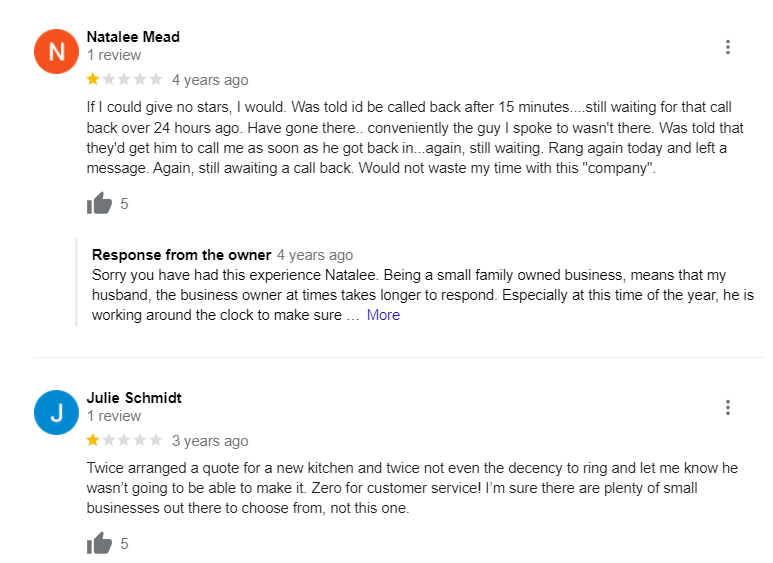This screenshot has height=563, width=773.
Task: Click the like count on Julie's review
Action: coord(125,544)
